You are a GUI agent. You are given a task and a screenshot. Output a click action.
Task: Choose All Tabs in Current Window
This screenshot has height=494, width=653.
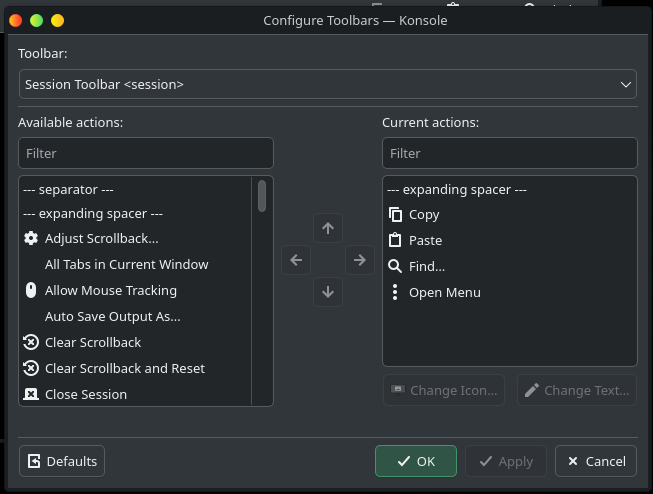pyautogui.click(x=126, y=264)
